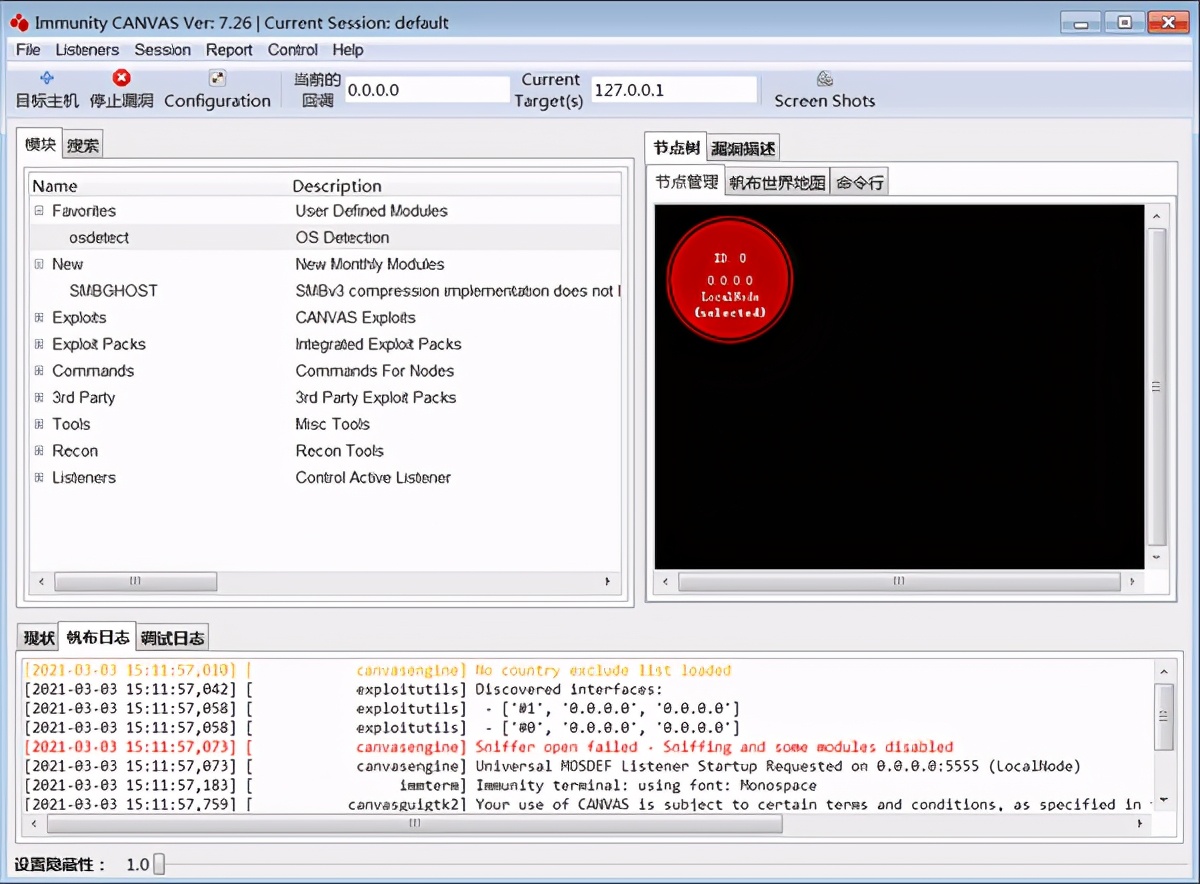Expand the Tools tree node
The height and width of the screenshot is (884, 1200).
point(39,424)
